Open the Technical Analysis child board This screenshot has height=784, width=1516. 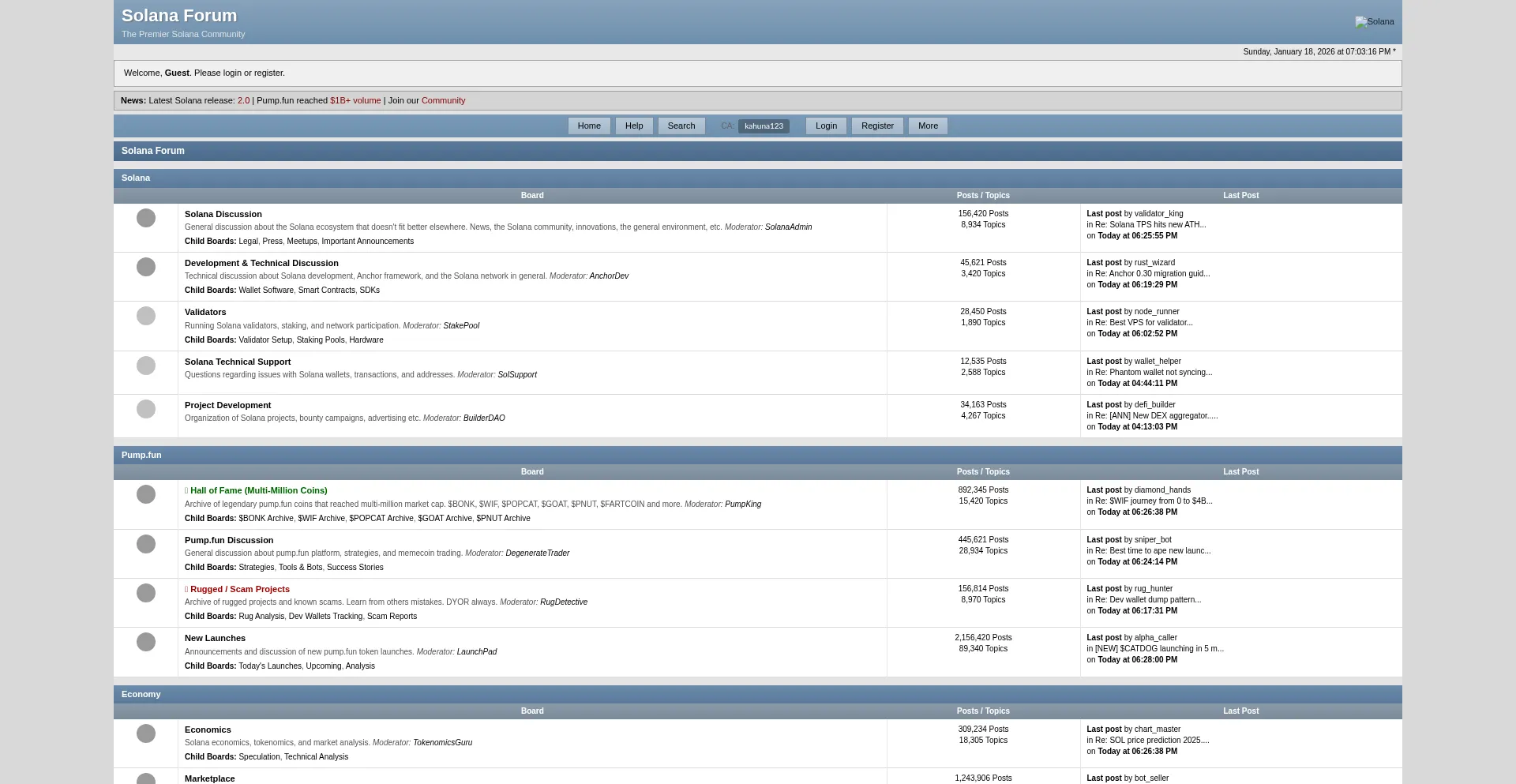pos(316,757)
